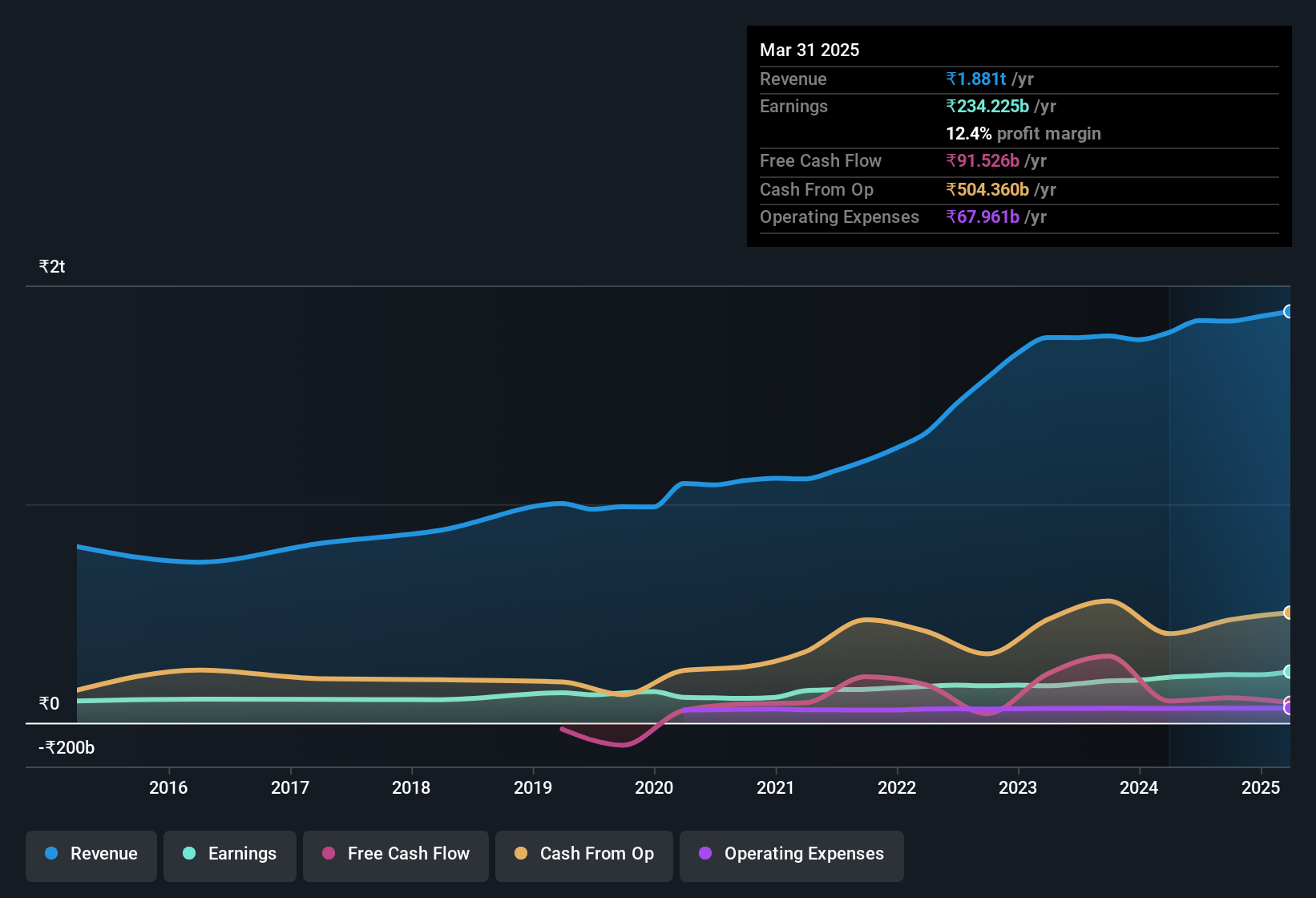
Task: Click the ₹1.881t revenue value
Action: (976, 79)
